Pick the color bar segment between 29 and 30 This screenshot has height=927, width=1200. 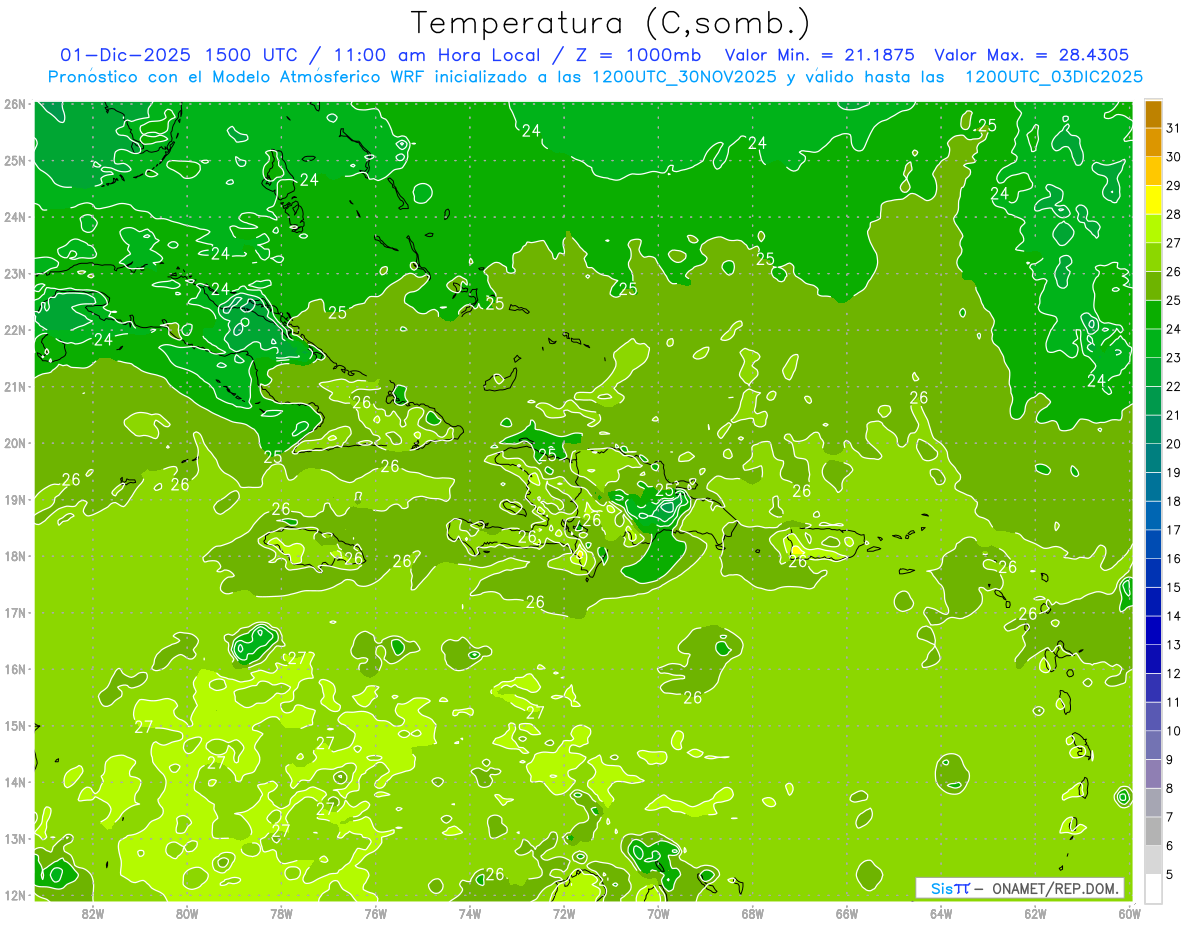(1153, 171)
